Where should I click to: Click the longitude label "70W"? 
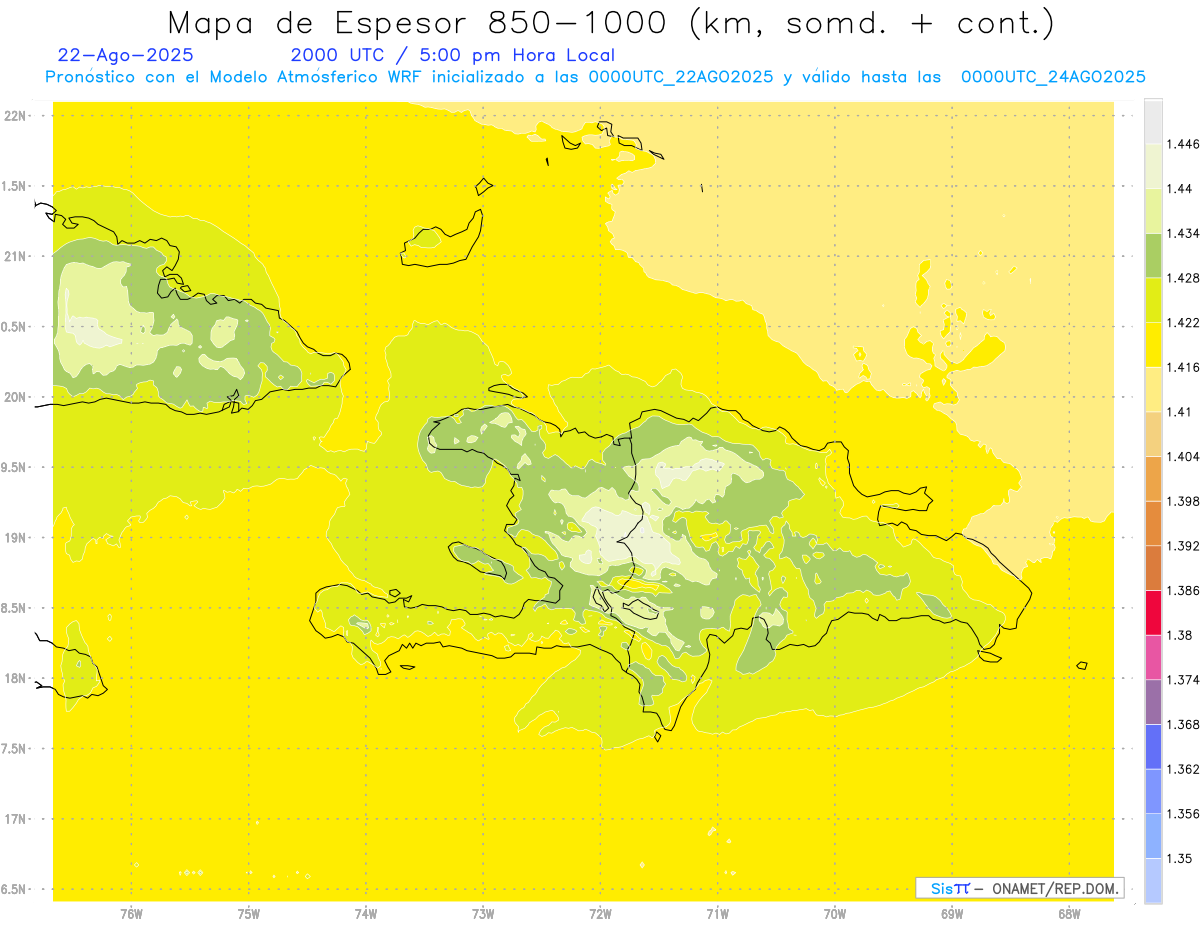coord(835,914)
